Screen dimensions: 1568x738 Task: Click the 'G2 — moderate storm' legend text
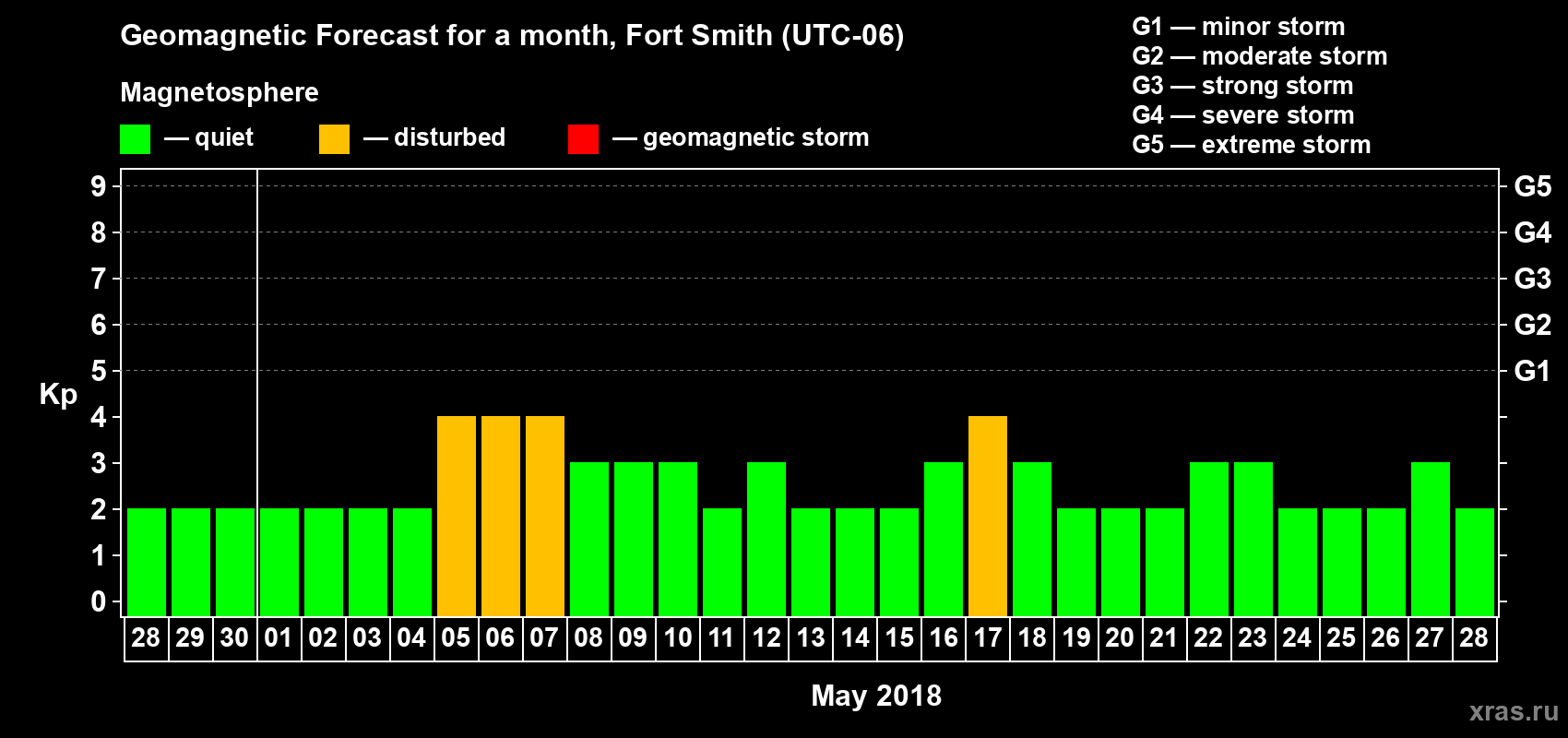click(x=1260, y=56)
